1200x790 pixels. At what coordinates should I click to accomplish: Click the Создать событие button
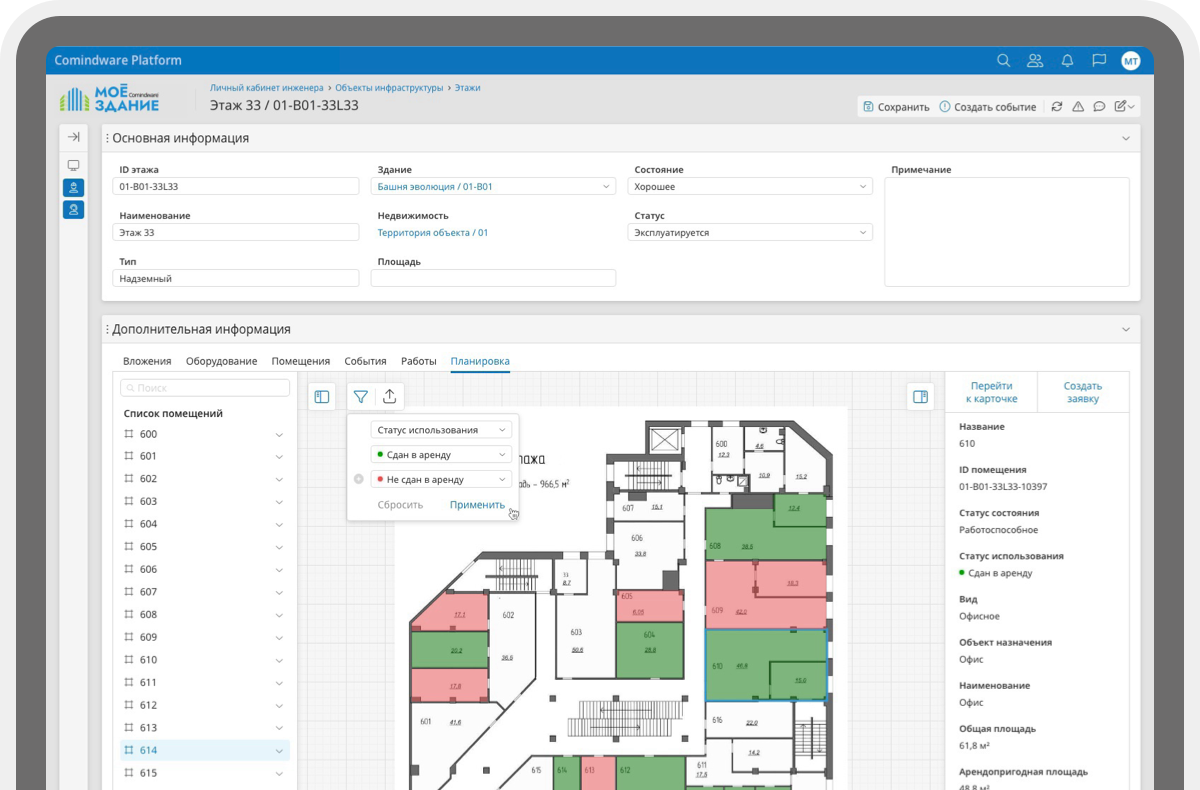[x=987, y=107]
